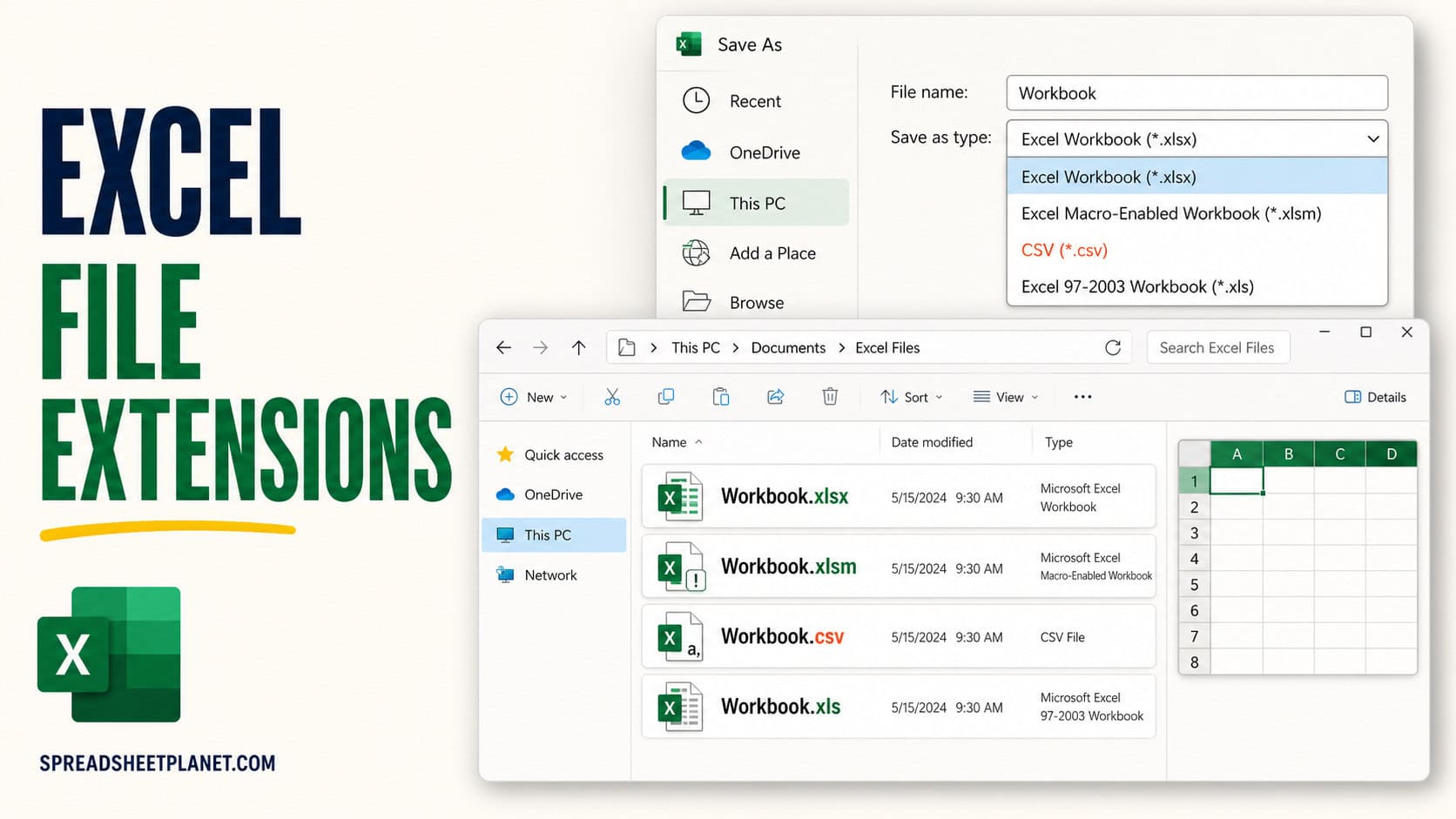Sort by the Name column header
The width and height of the screenshot is (1456, 819).
tap(677, 442)
